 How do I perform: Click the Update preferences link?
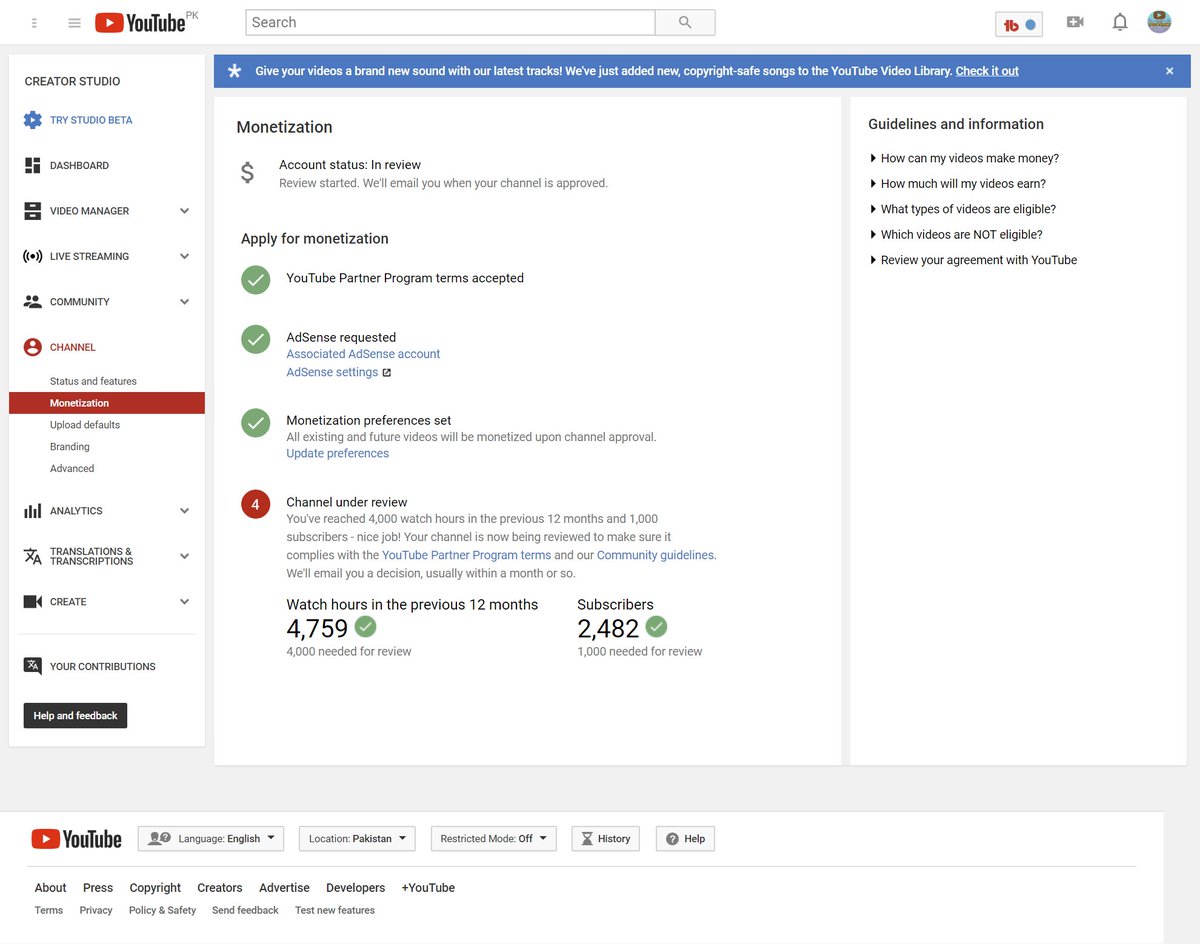coord(337,453)
